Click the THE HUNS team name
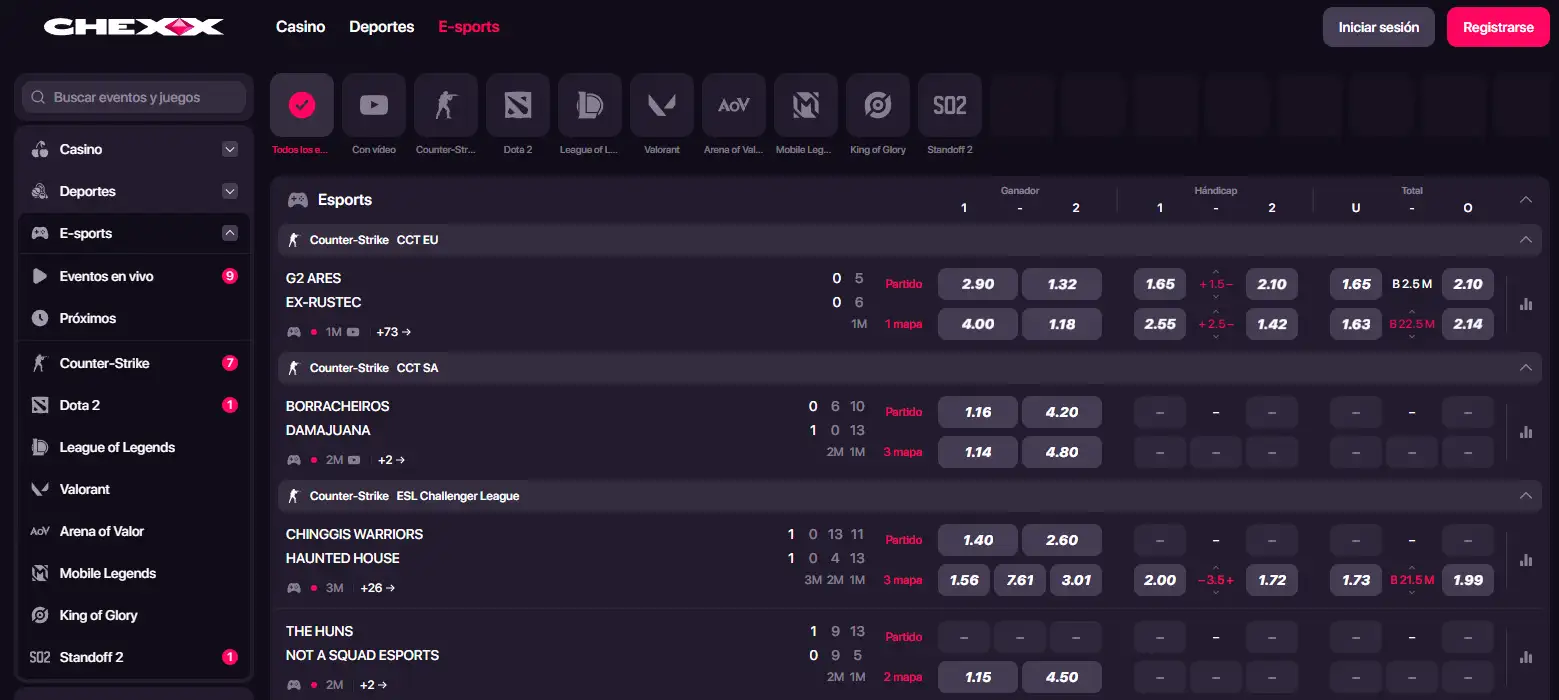 click(x=319, y=631)
